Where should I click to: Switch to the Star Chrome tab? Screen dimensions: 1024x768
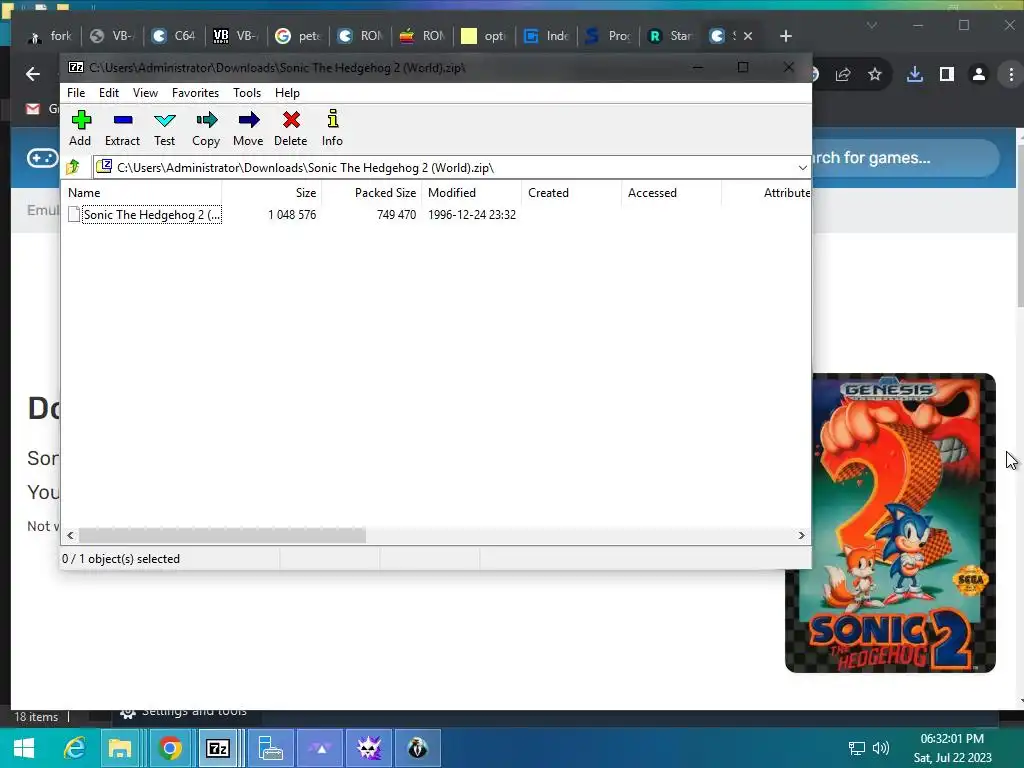coord(670,36)
